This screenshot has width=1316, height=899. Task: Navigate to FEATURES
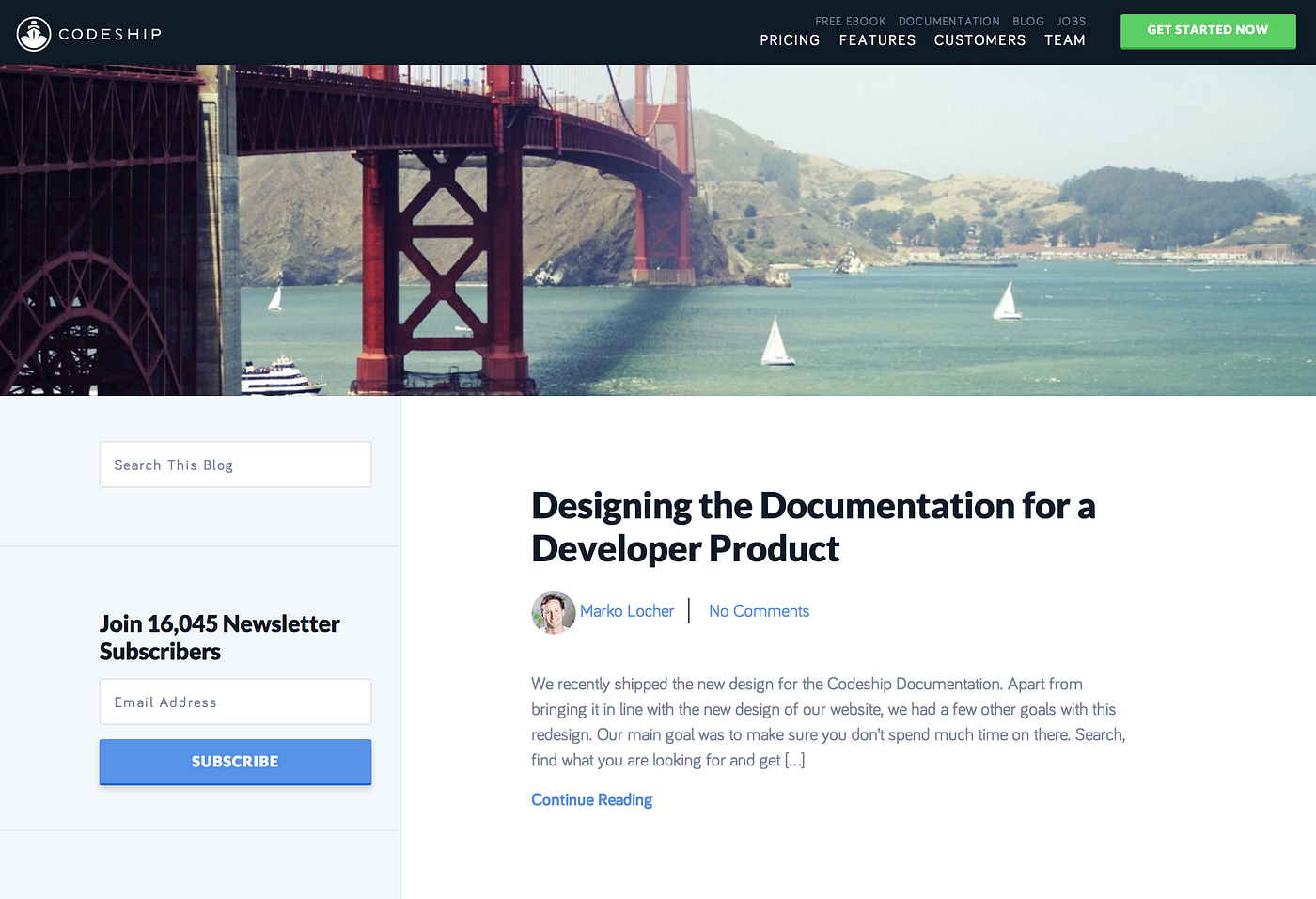[877, 40]
